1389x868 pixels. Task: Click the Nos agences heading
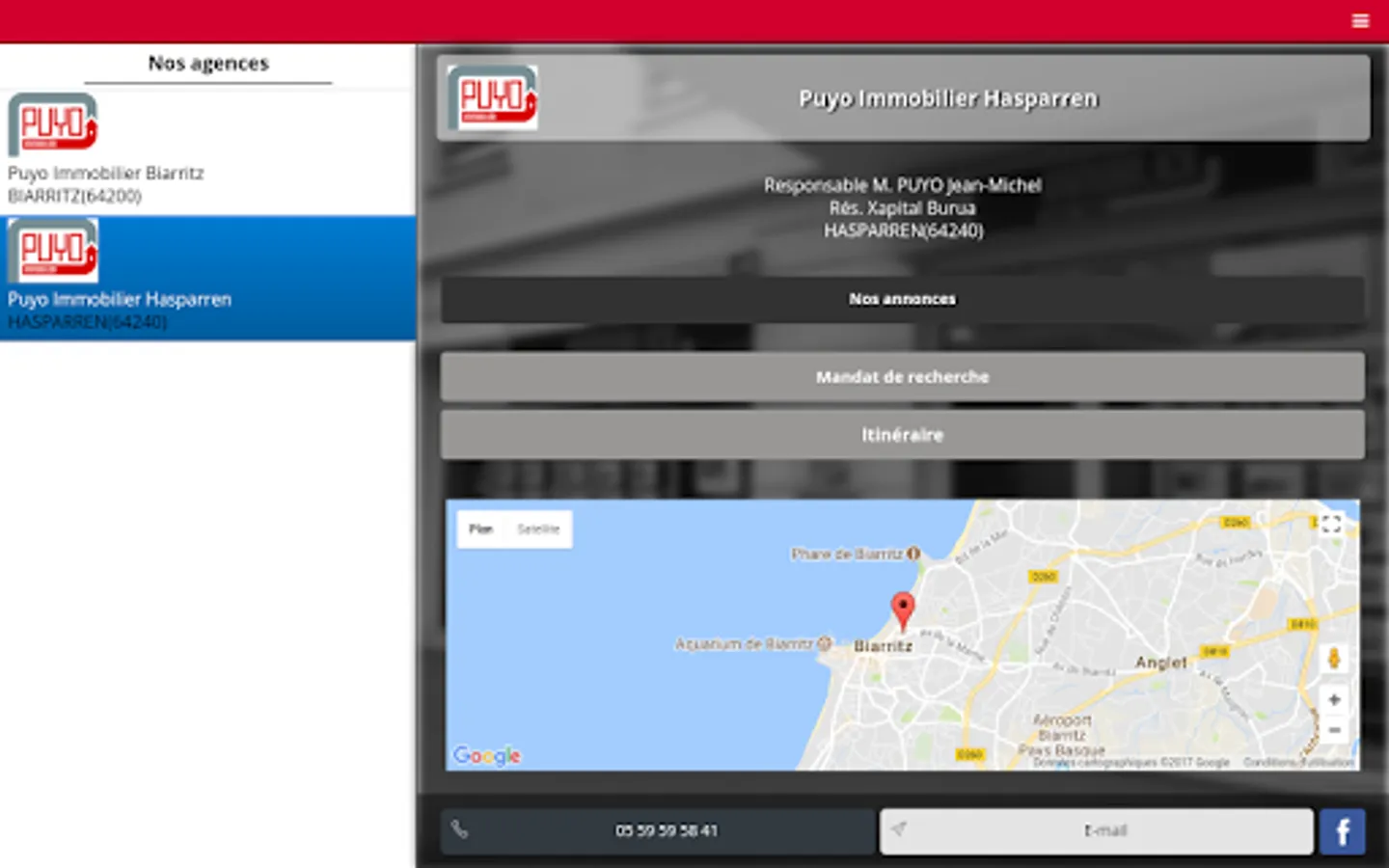click(208, 64)
